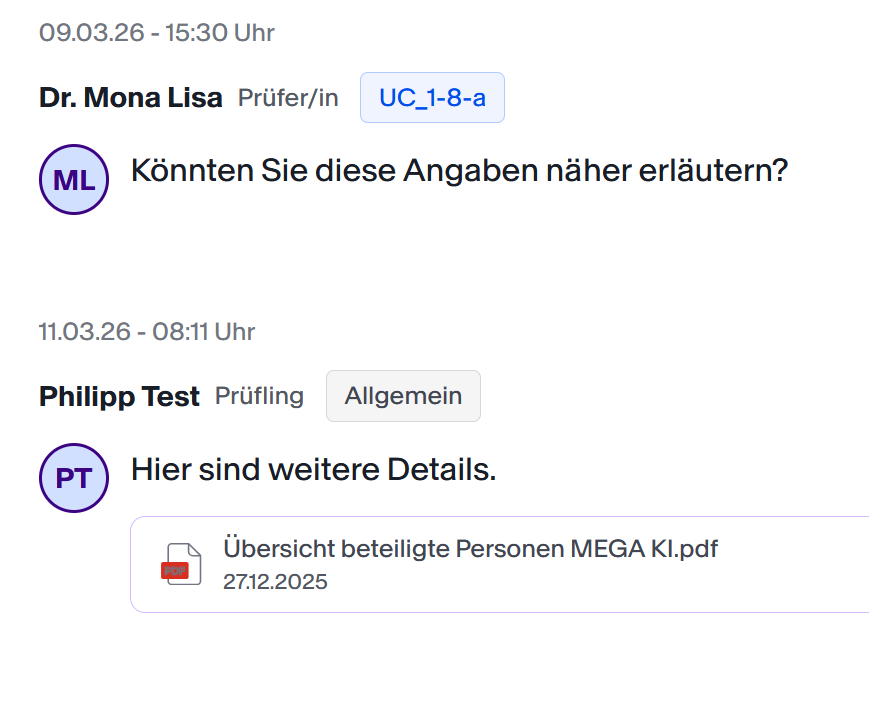The image size is (869, 703).
Task: Click the name Dr. Mona Lisa
Action: (131, 98)
